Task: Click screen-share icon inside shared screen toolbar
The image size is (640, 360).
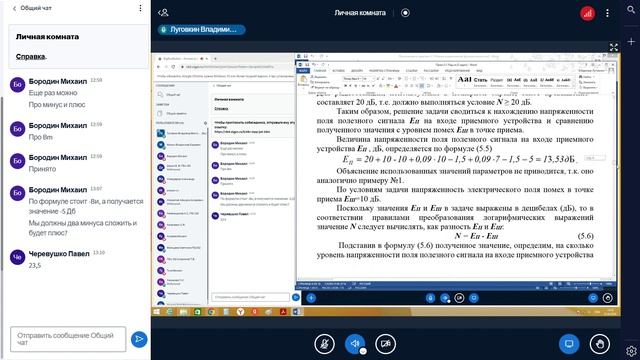Action: coord(473,298)
